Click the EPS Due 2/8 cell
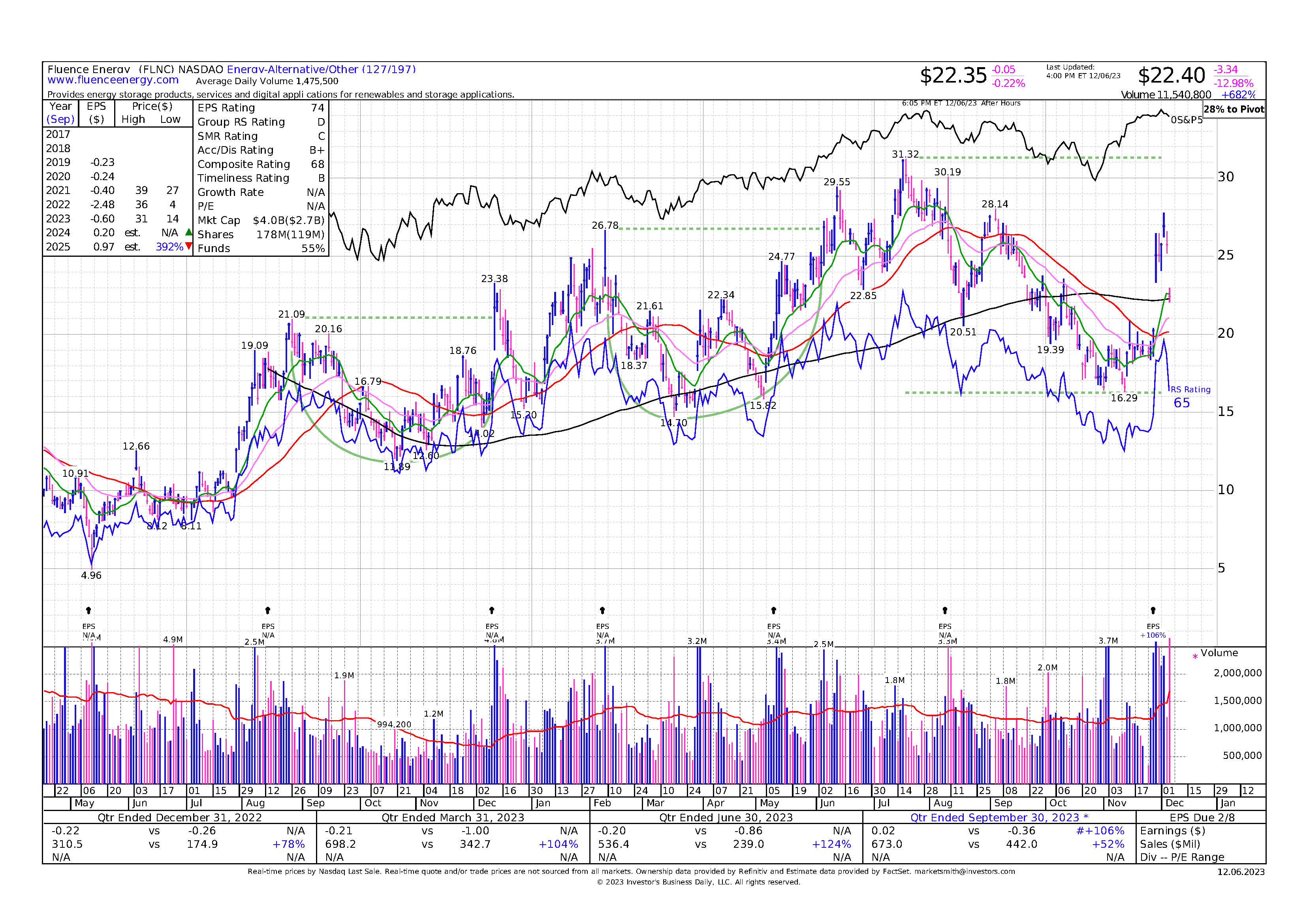This screenshot has height=924, width=1307. point(1202,818)
